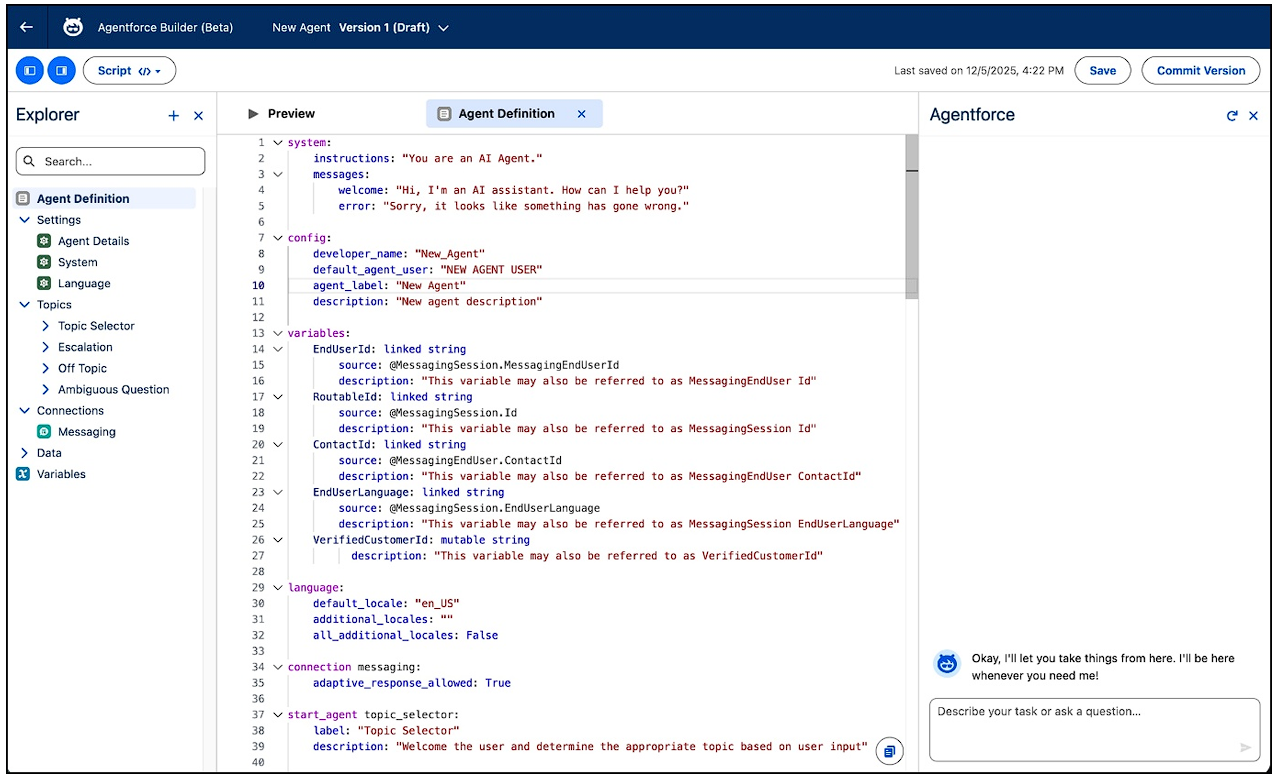Screen dimensions: 1278x778
Task: Click the plus icon in Explorer
Action: click(x=174, y=116)
